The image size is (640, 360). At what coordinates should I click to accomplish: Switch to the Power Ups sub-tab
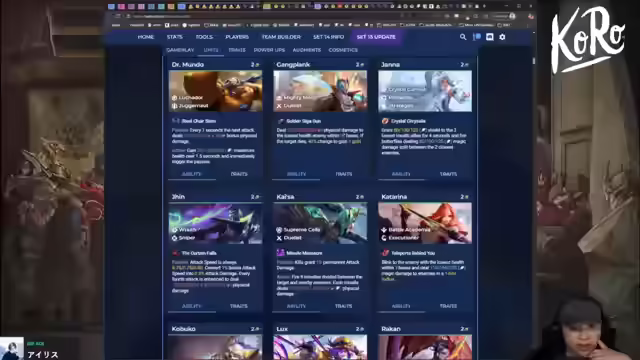pos(269,50)
